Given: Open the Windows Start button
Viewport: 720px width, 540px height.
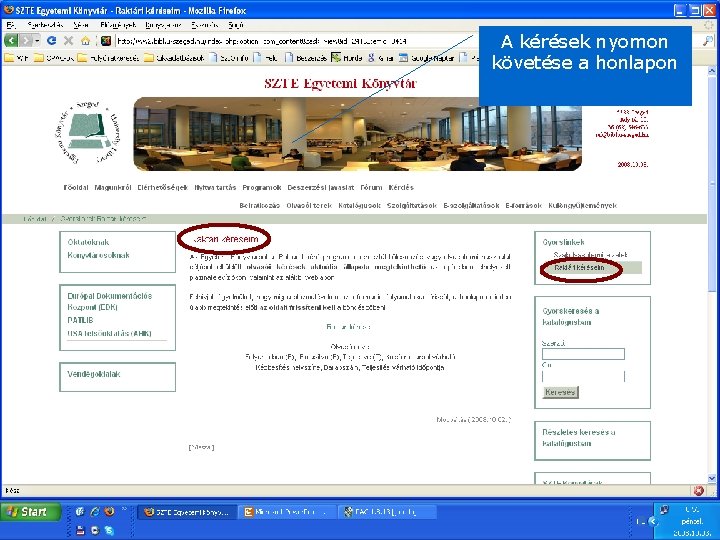Looking at the screenshot, I should (31, 512).
